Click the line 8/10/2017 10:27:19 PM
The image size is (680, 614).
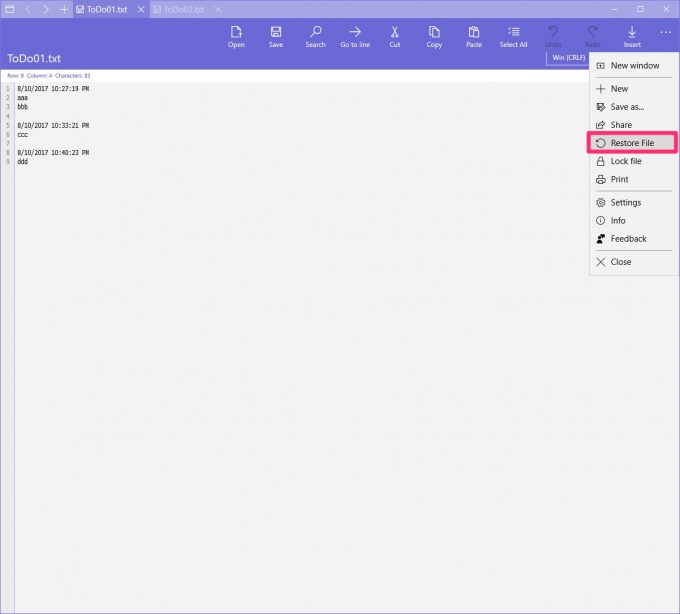pos(53,88)
